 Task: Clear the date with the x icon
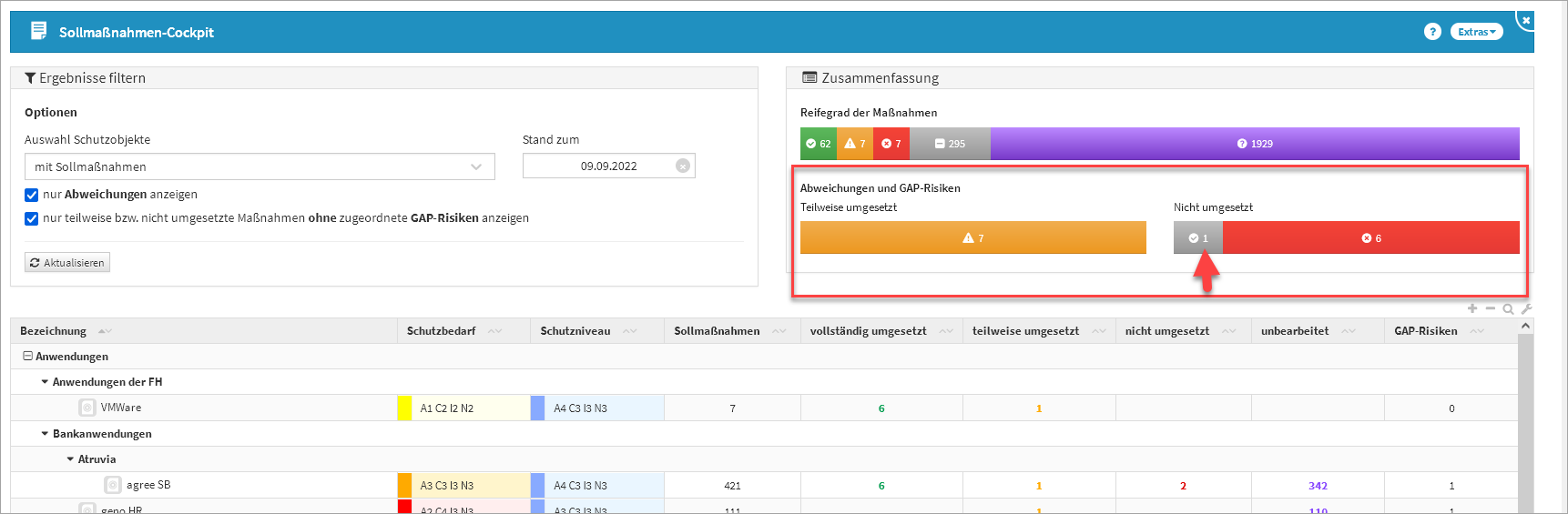(x=682, y=166)
